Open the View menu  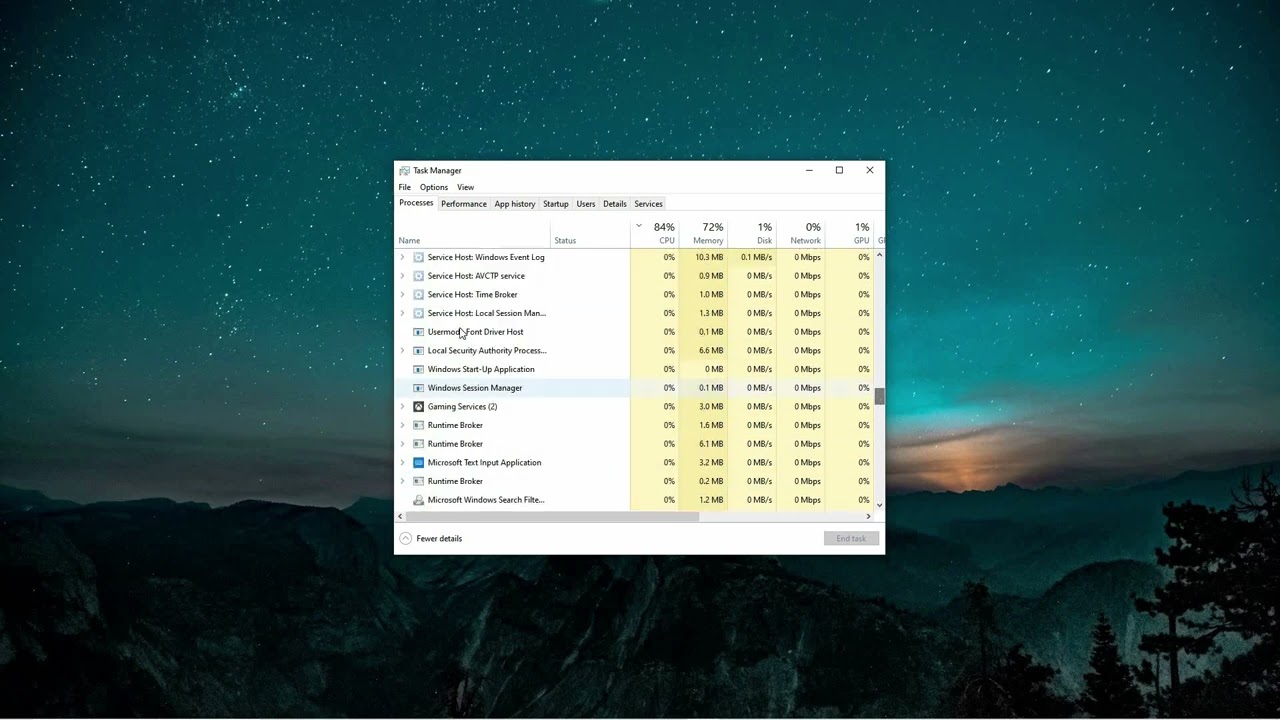466,187
